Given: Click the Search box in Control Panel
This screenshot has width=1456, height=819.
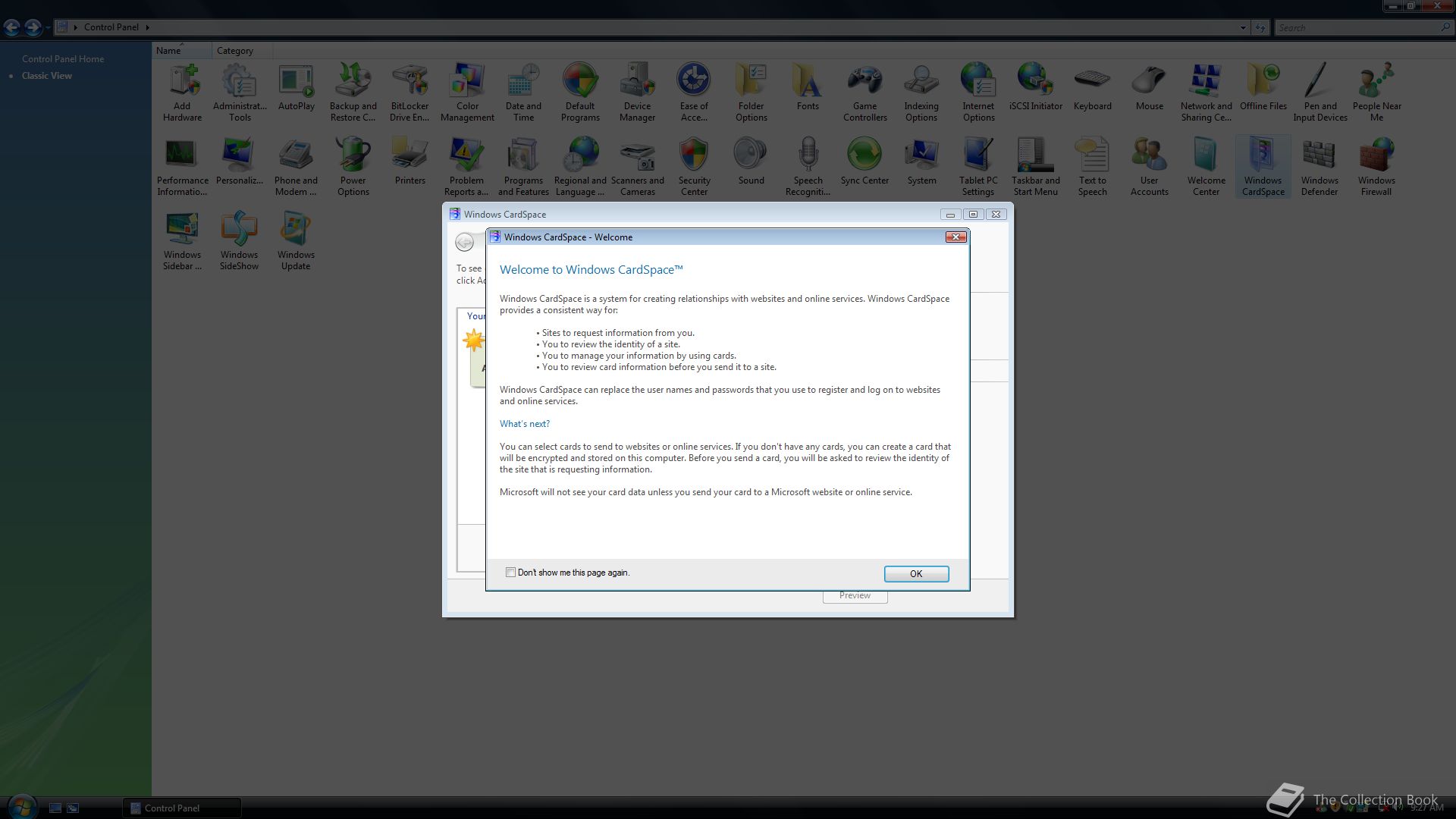Looking at the screenshot, I should tap(1357, 27).
